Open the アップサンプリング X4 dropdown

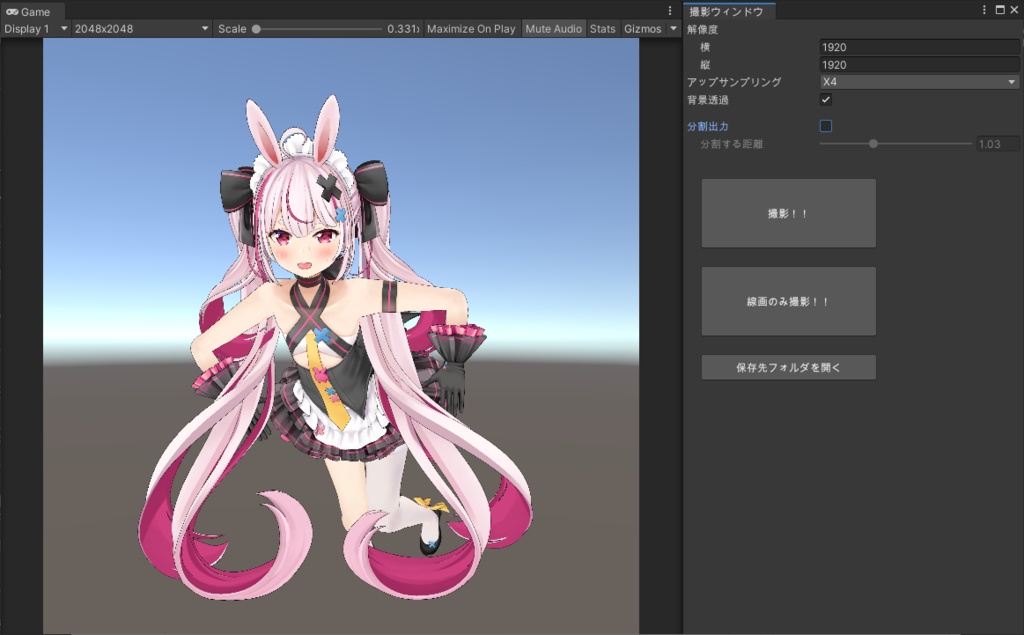tap(918, 81)
